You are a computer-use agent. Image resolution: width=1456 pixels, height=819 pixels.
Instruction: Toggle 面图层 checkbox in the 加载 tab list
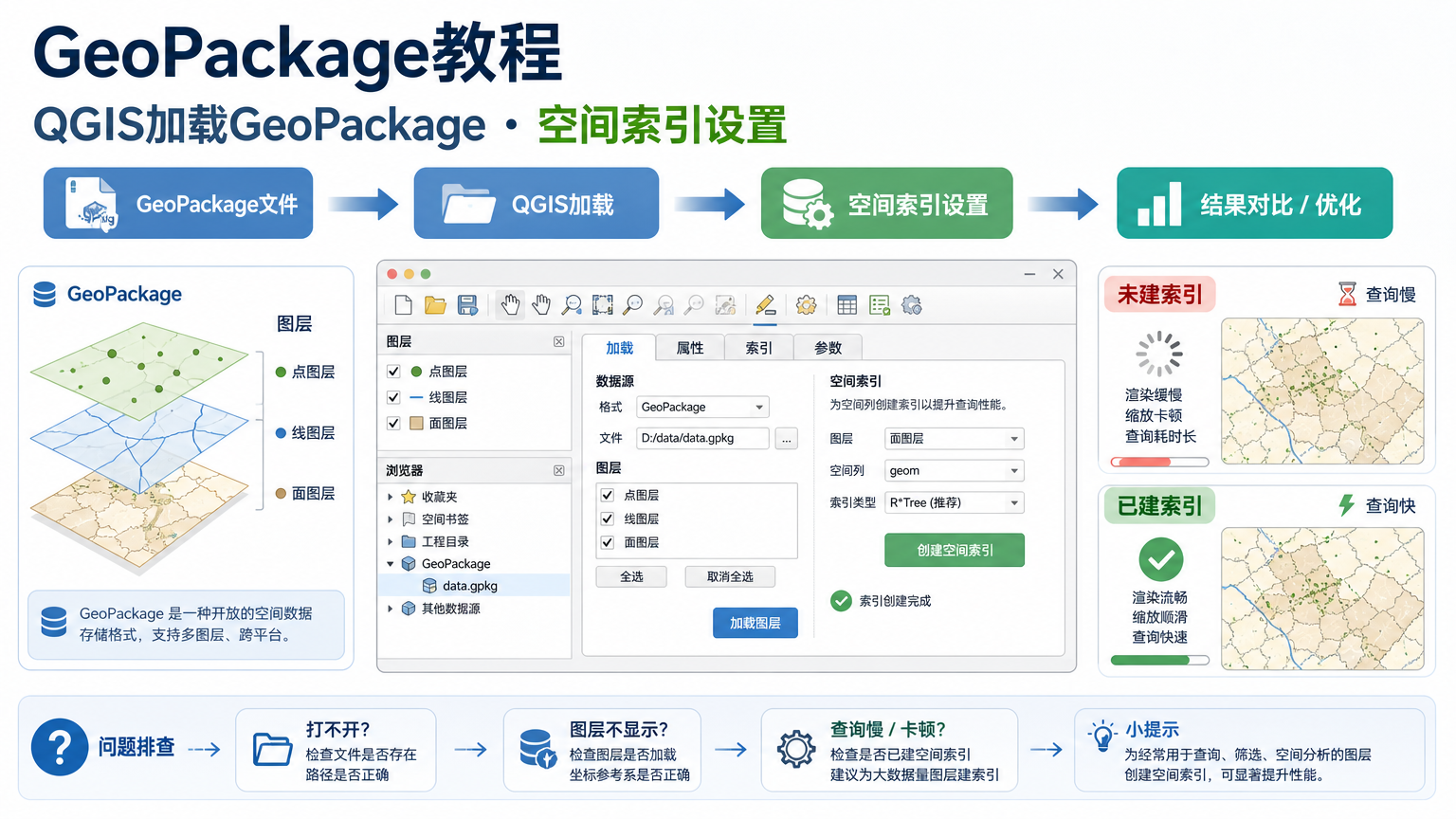pos(608,542)
